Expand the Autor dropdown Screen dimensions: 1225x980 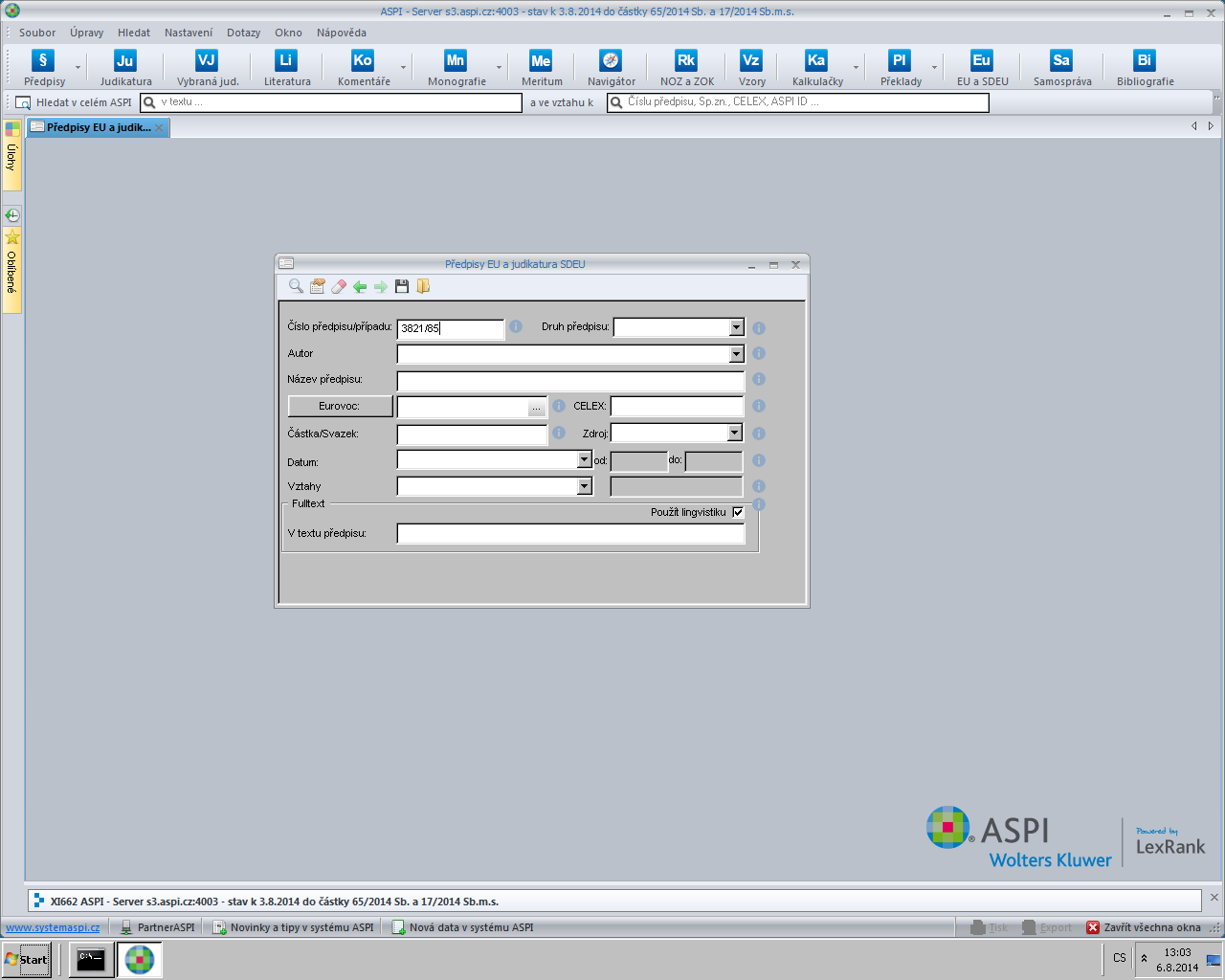click(736, 354)
